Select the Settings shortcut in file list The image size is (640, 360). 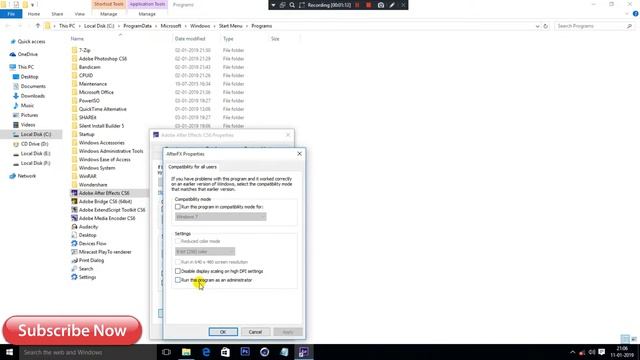pyautogui.click(x=87, y=277)
